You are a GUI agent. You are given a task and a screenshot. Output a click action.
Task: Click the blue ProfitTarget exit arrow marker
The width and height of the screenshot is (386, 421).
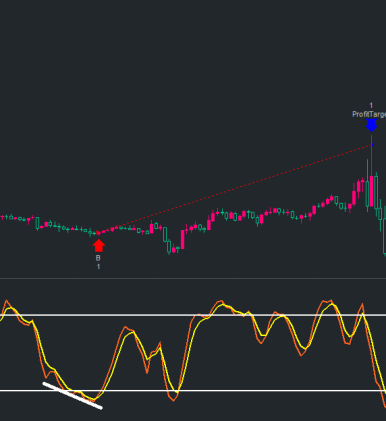coord(371,125)
